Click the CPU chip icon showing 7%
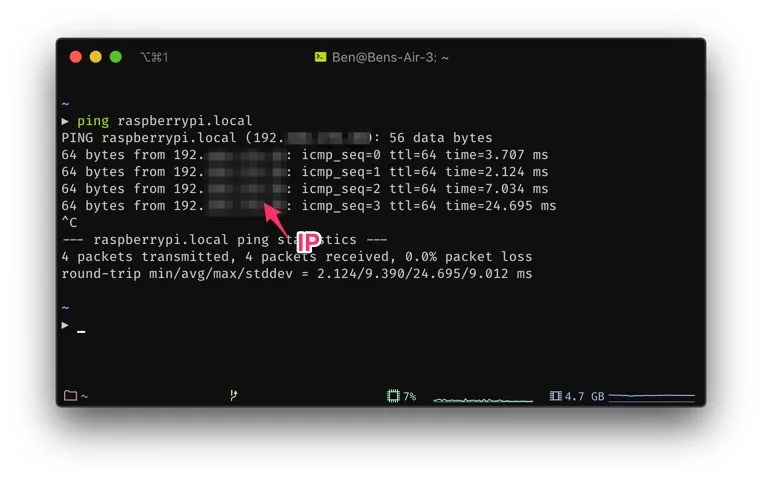Screen dimensions: 762x481 (393, 396)
